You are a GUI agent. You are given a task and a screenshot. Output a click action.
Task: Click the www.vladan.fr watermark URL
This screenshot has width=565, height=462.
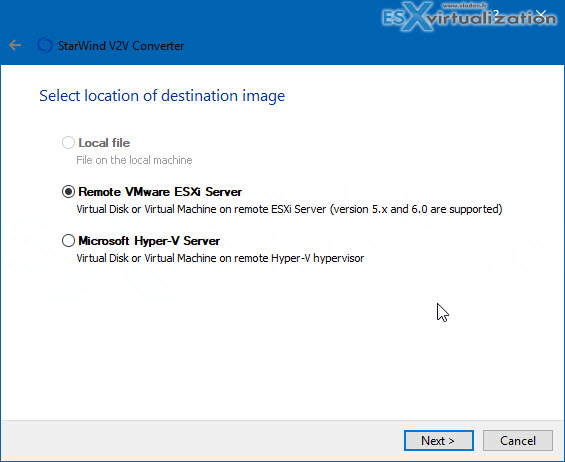click(x=464, y=5)
